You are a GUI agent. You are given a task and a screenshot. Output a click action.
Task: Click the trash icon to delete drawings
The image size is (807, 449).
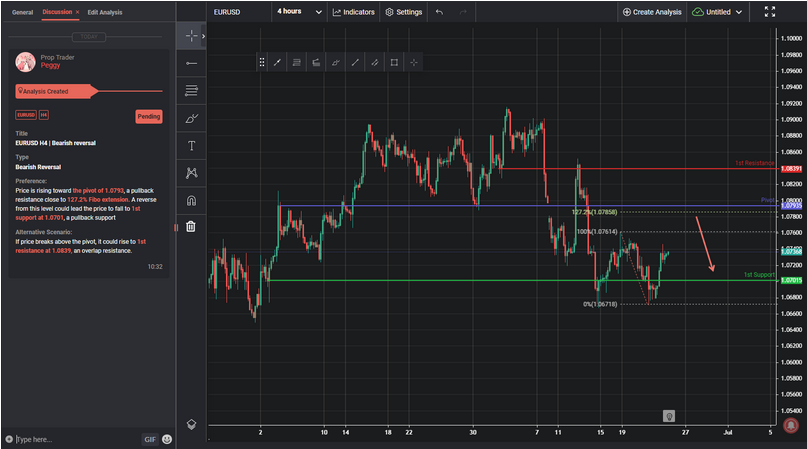tap(191, 227)
